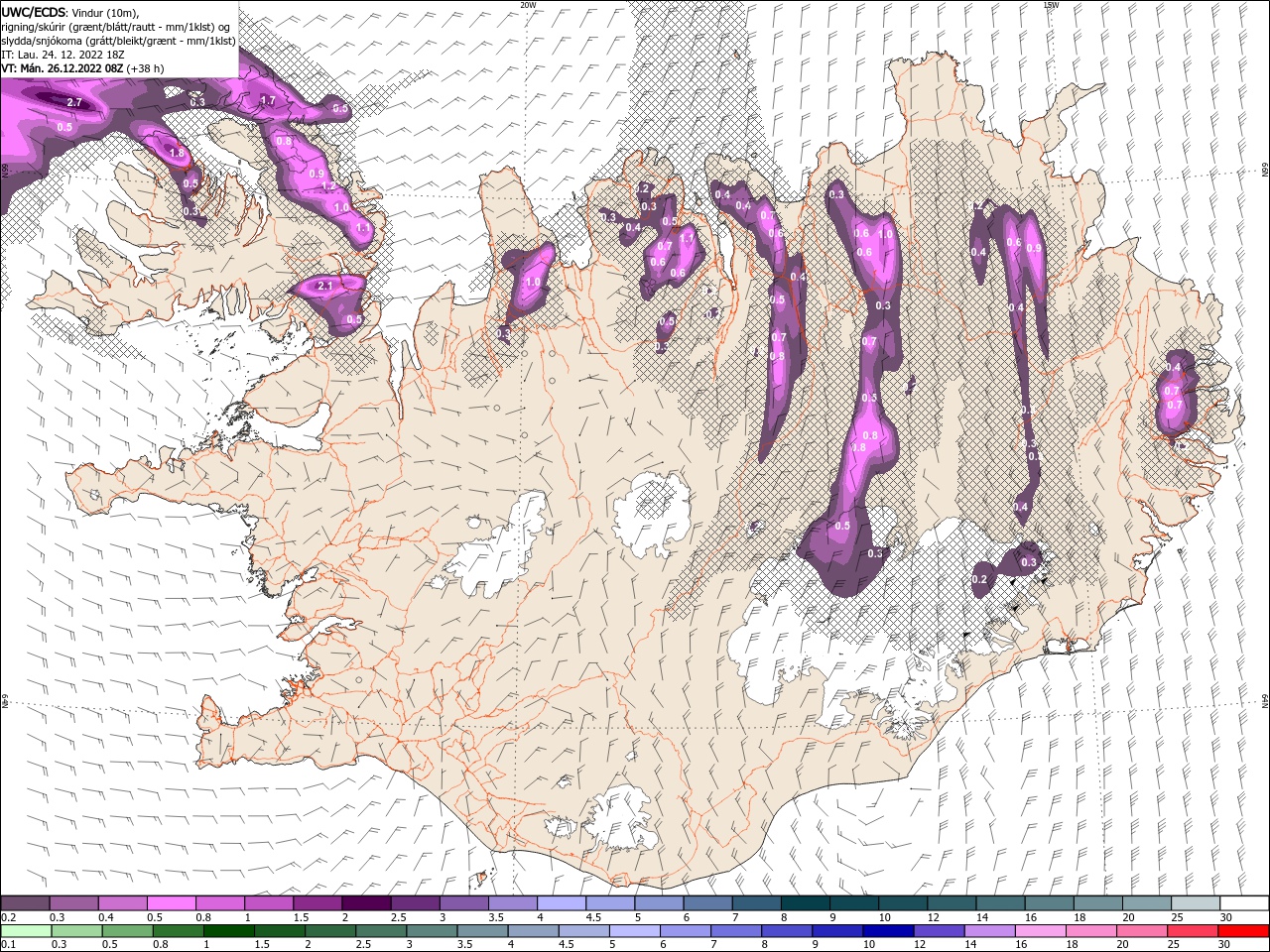The image size is (1270, 952).
Task: Pick top-row bright pink swatch 0.5 to 0.8
Action: coord(171,903)
